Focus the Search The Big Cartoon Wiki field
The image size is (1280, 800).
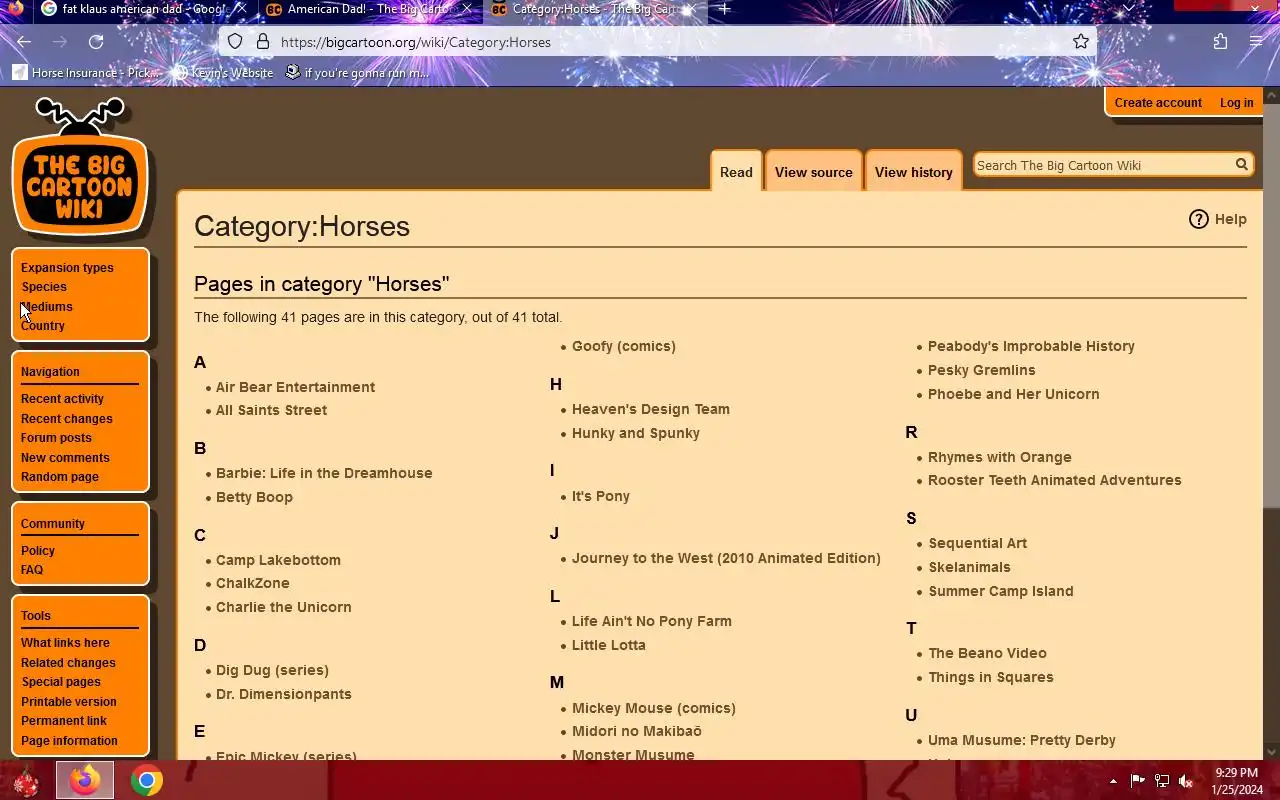[x=1103, y=165]
